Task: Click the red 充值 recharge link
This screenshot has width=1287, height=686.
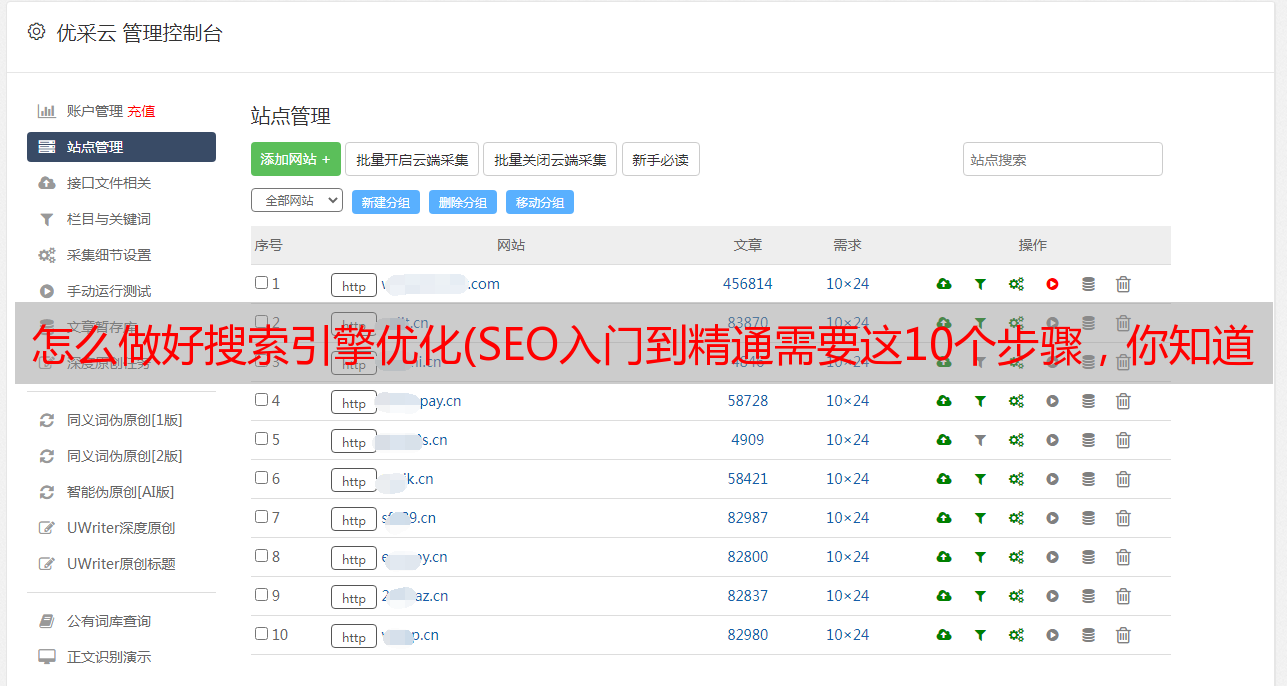Action: [x=141, y=111]
